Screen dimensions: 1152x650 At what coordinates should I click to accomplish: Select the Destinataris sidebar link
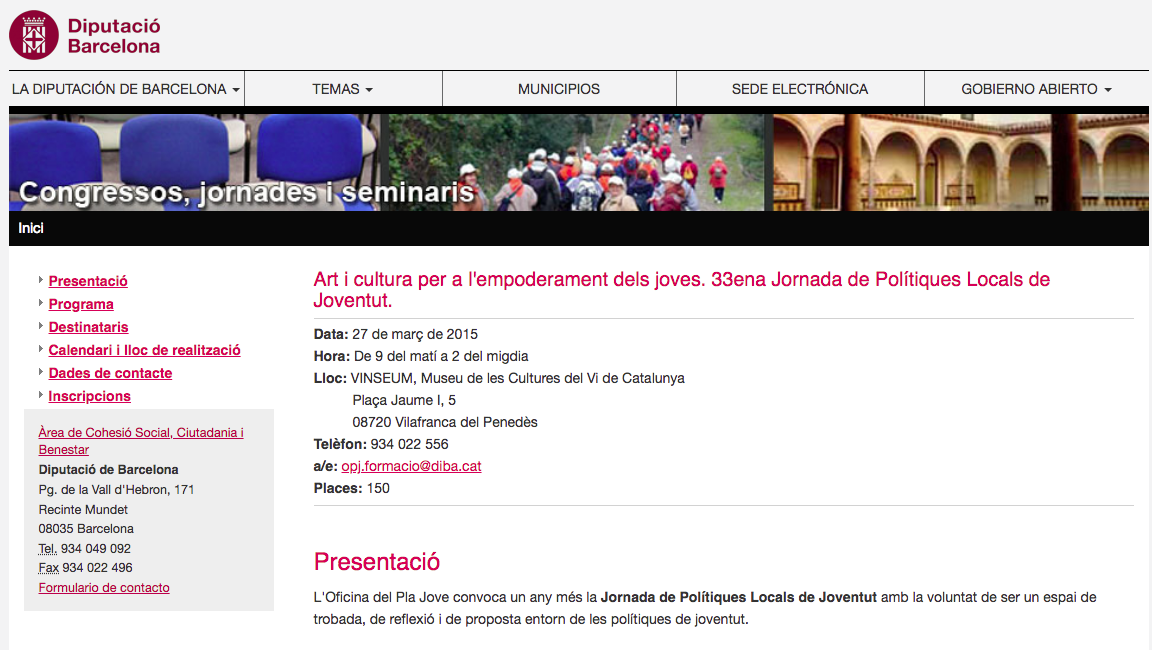pyautogui.click(x=88, y=328)
